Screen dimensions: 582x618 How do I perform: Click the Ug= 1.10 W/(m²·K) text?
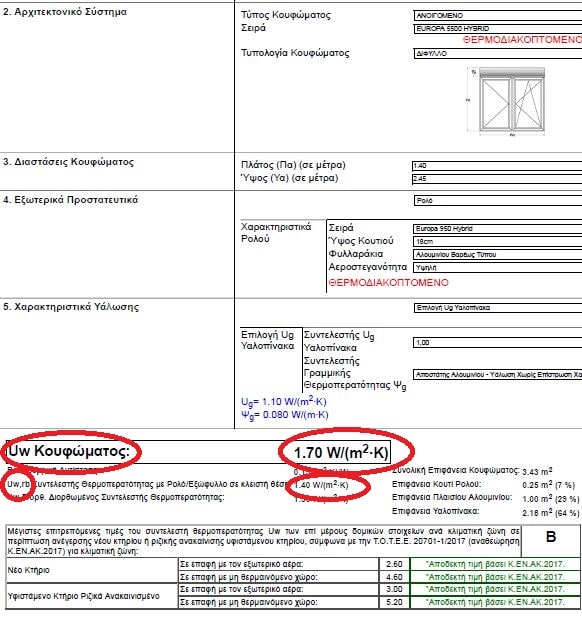[284, 401]
